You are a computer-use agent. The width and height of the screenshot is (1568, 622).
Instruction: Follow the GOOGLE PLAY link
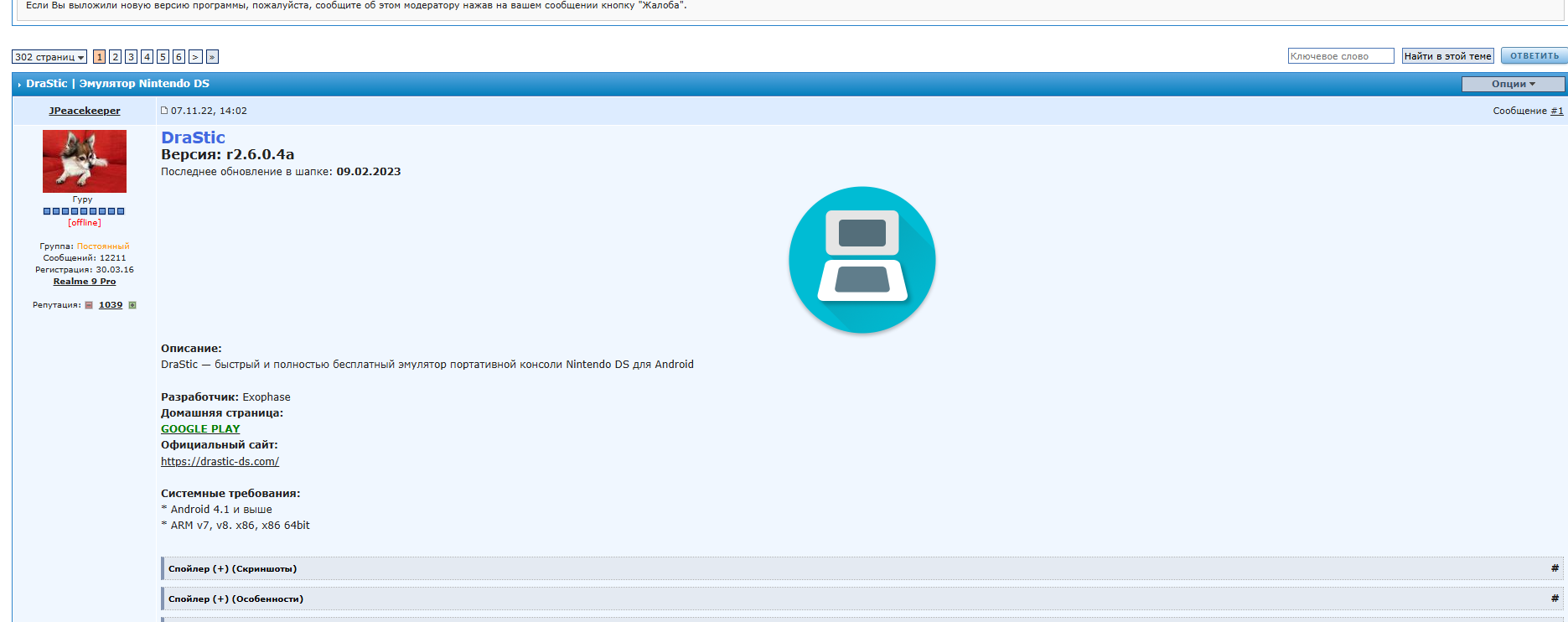point(200,429)
